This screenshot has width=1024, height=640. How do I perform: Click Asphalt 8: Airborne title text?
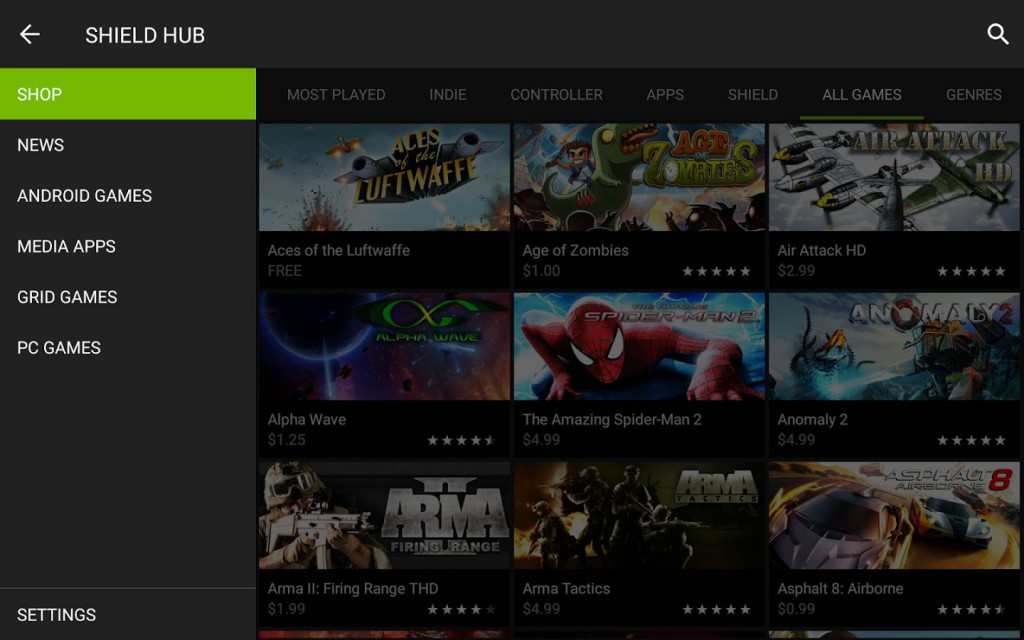[x=840, y=588]
